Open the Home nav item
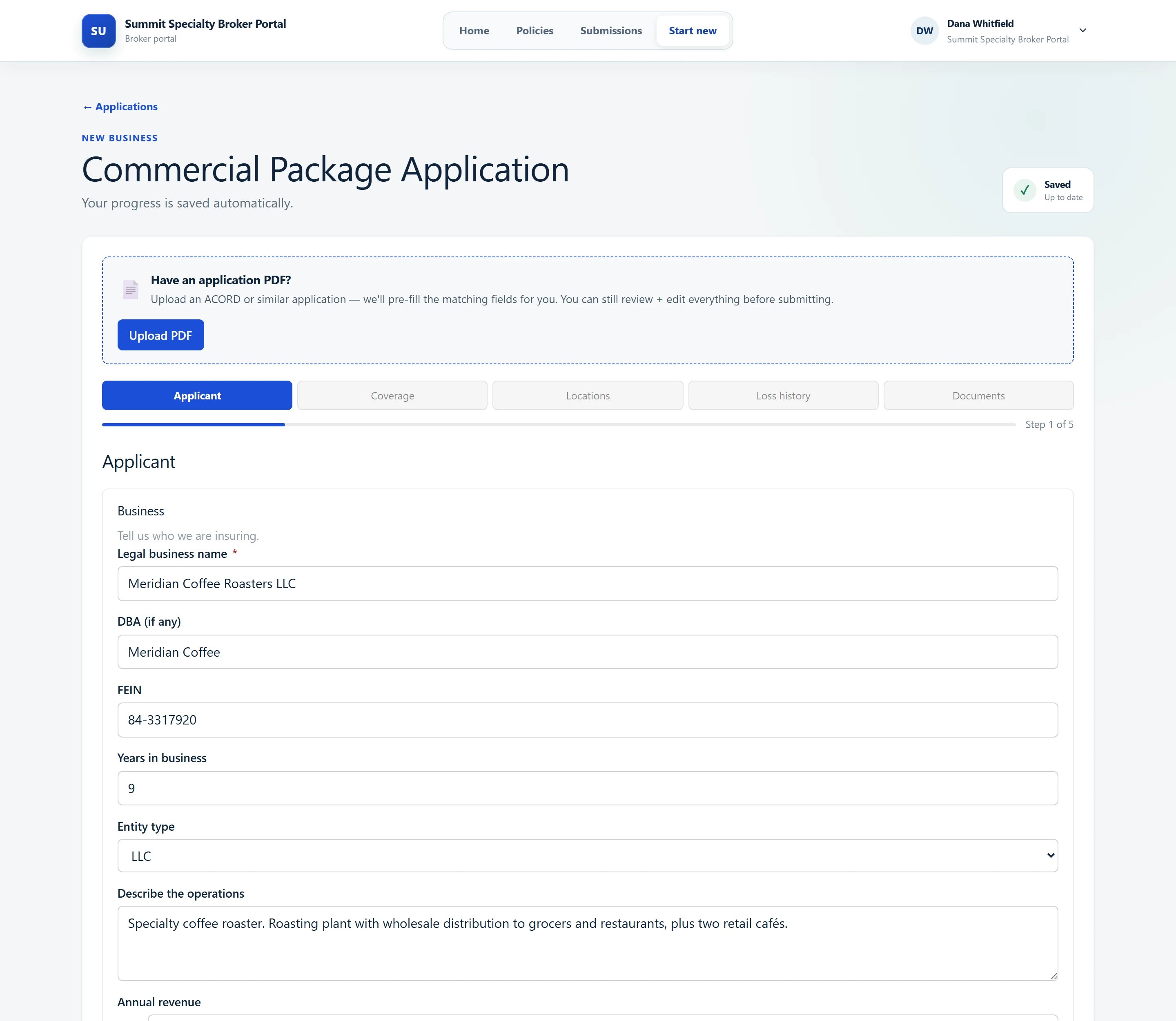The height and width of the screenshot is (1021, 1176). coord(474,31)
